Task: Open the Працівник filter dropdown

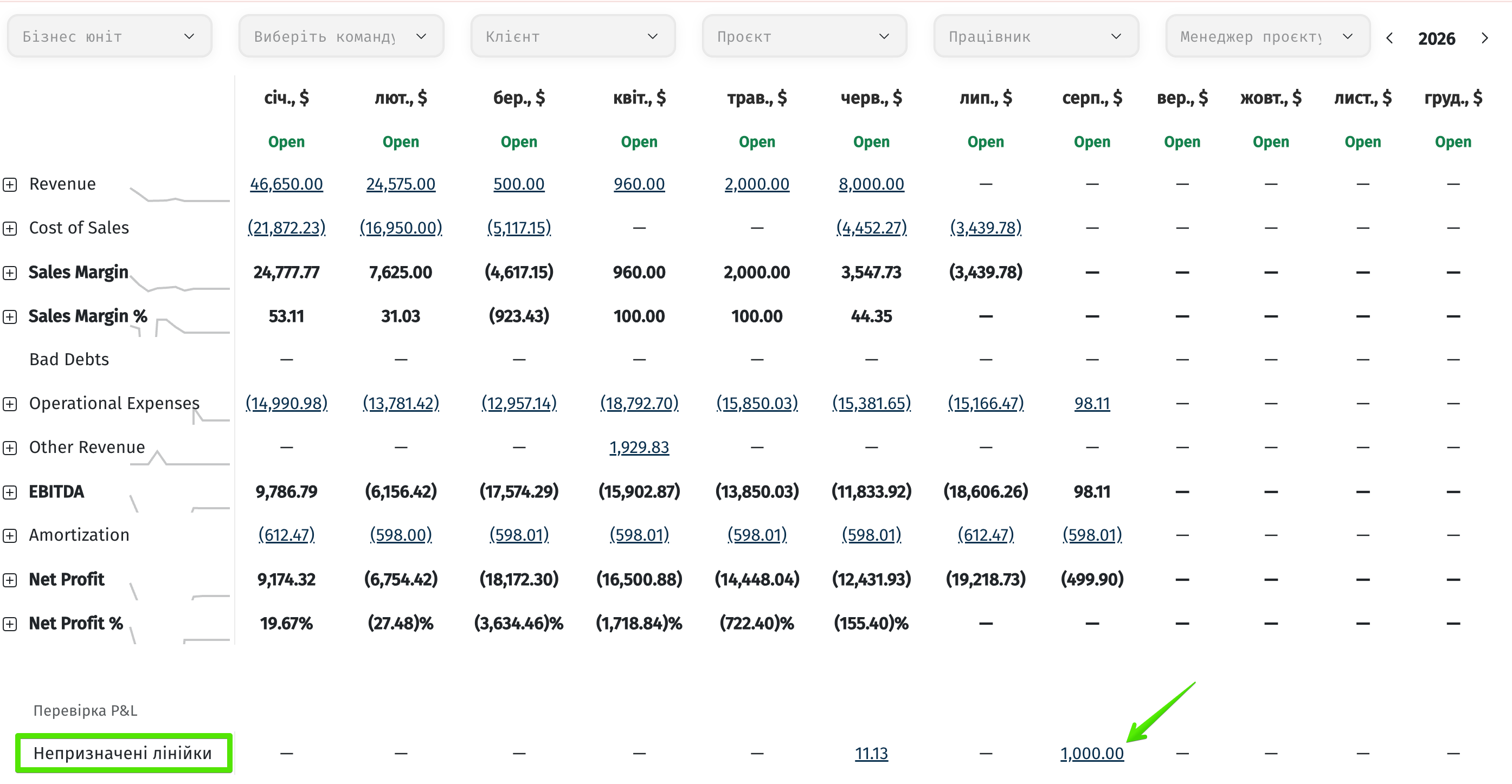Action: click(1036, 36)
